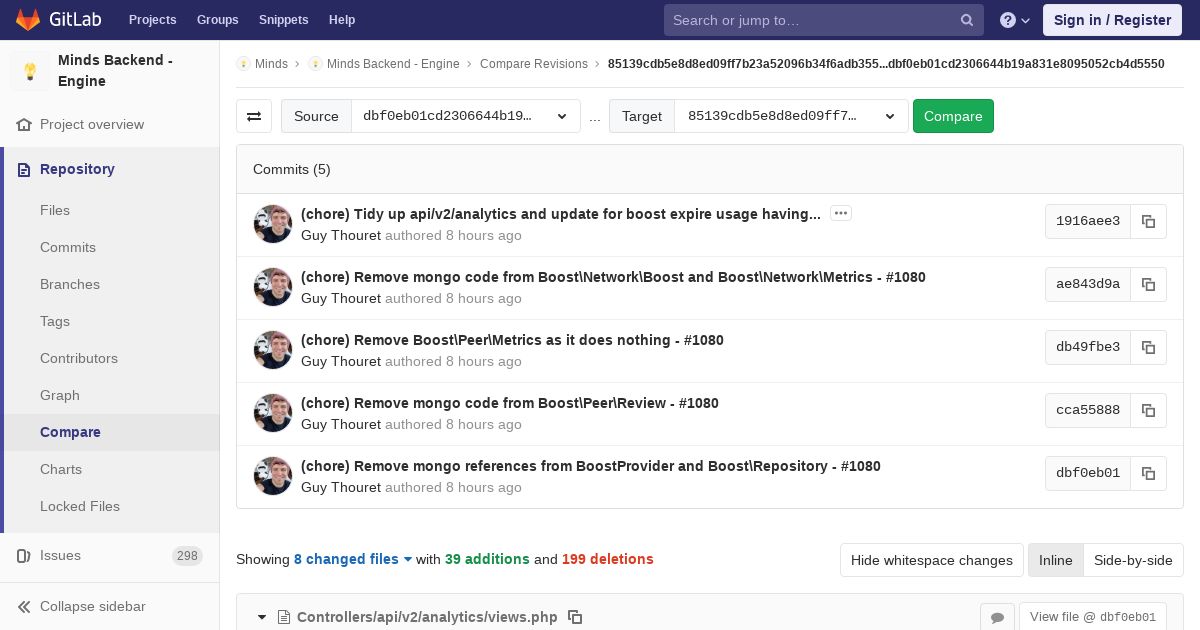Screen dimensions: 1200x630
Task: Click the GitLab fox logo
Action: [x=28, y=20]
